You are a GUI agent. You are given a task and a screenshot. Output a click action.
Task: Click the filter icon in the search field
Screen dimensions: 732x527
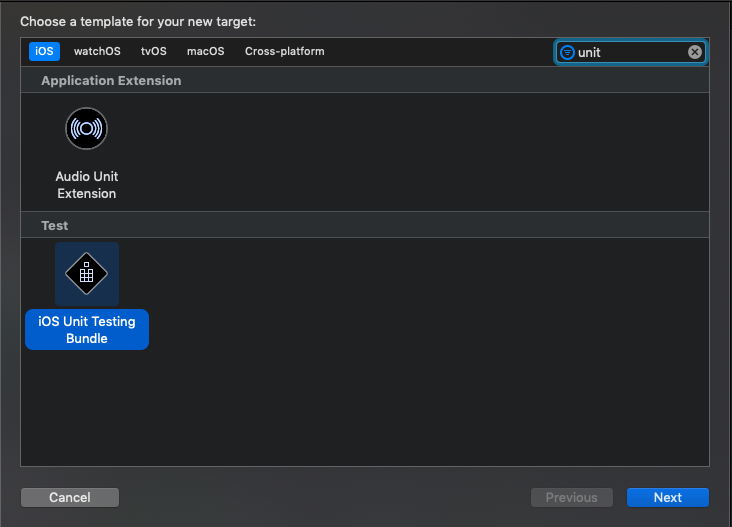(567, 52)
